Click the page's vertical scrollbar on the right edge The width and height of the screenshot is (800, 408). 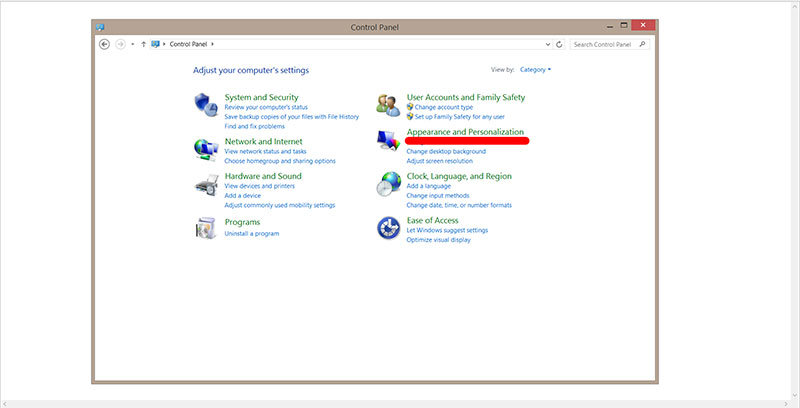click(796, 200)
